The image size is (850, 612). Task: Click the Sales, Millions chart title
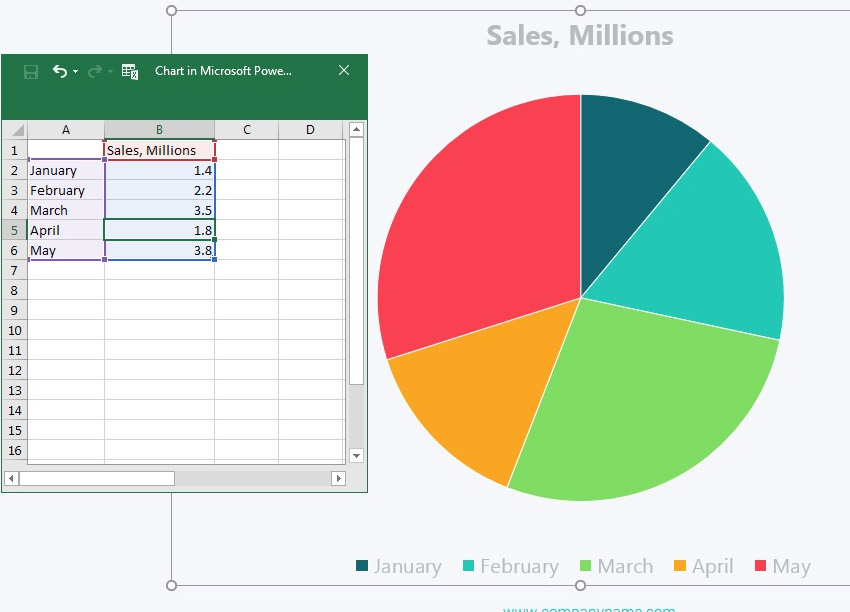(x=579, y=36)
